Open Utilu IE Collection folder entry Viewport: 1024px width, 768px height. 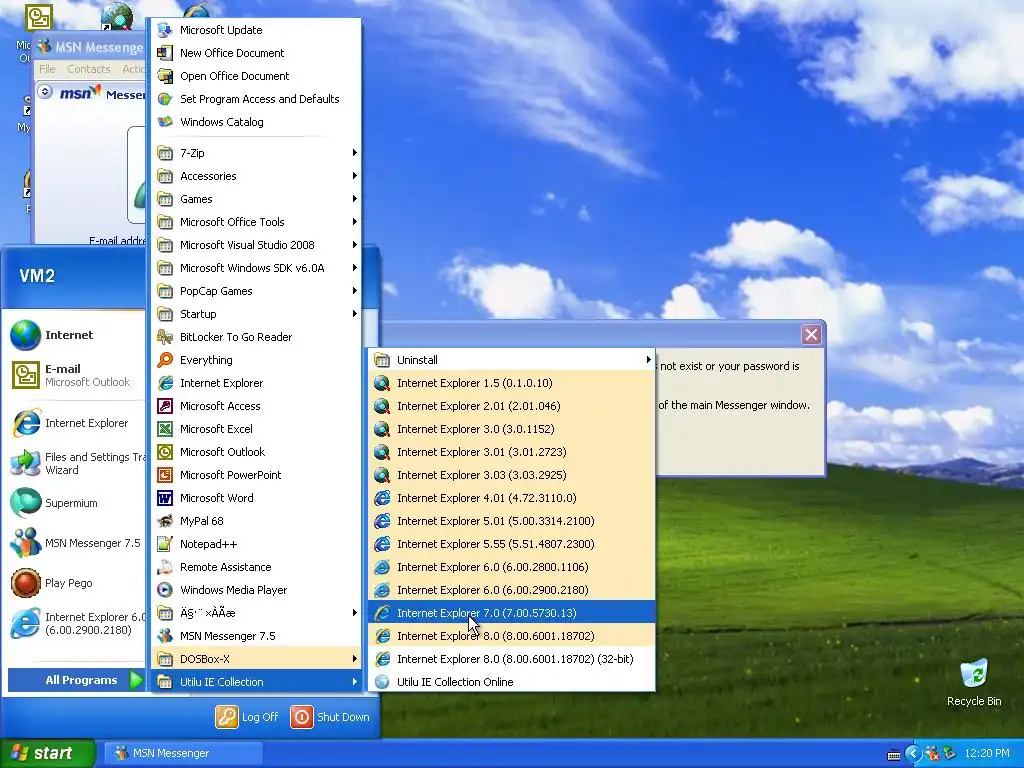click(x=257, y=681)
